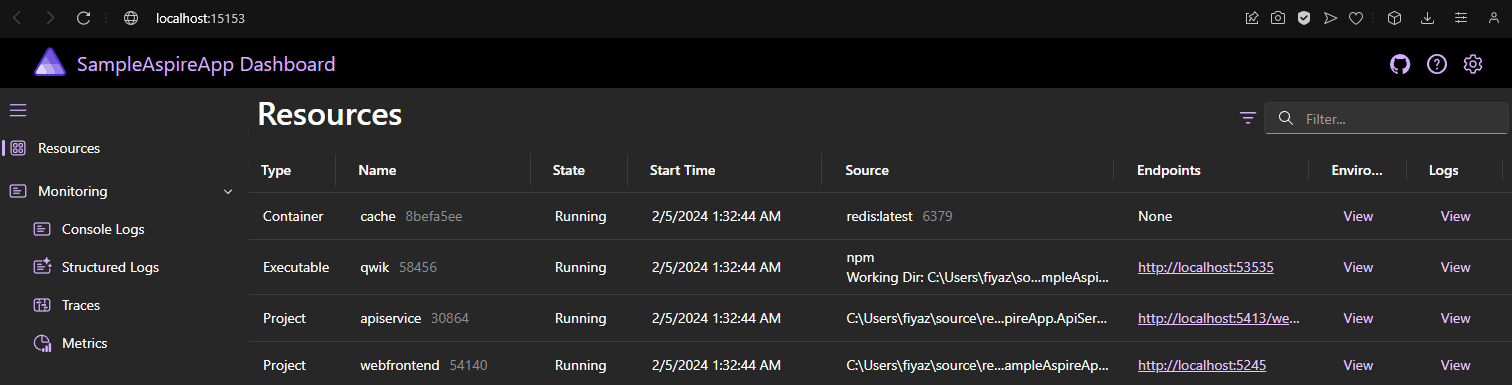Screen dimensions: 1512x385
Task: Open the qwik endpoint http://localhost:53535
Action: coord(1205,267)
